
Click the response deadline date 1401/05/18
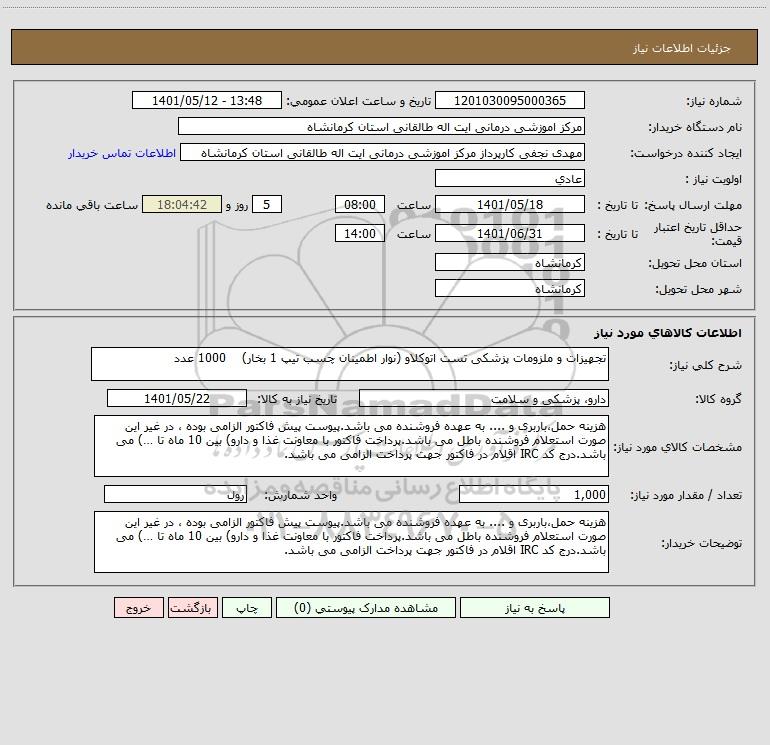click(510, 205)
